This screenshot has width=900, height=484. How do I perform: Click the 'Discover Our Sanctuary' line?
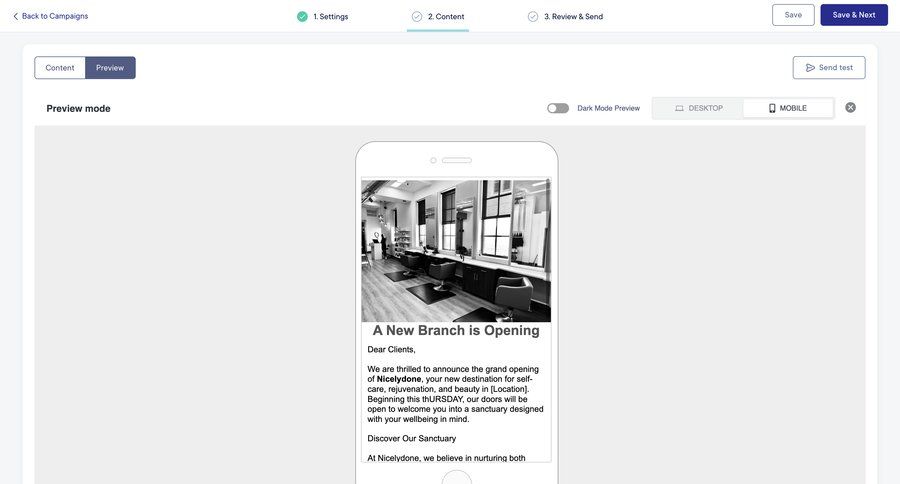coord(411,438)
